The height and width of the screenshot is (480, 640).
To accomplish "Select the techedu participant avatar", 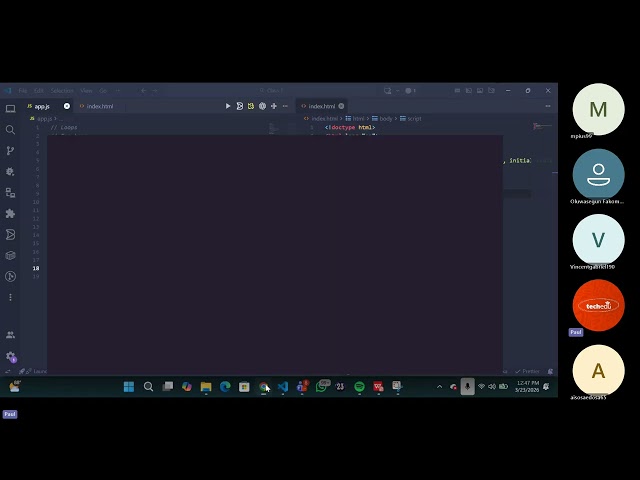I will click(x=598, y=305).
